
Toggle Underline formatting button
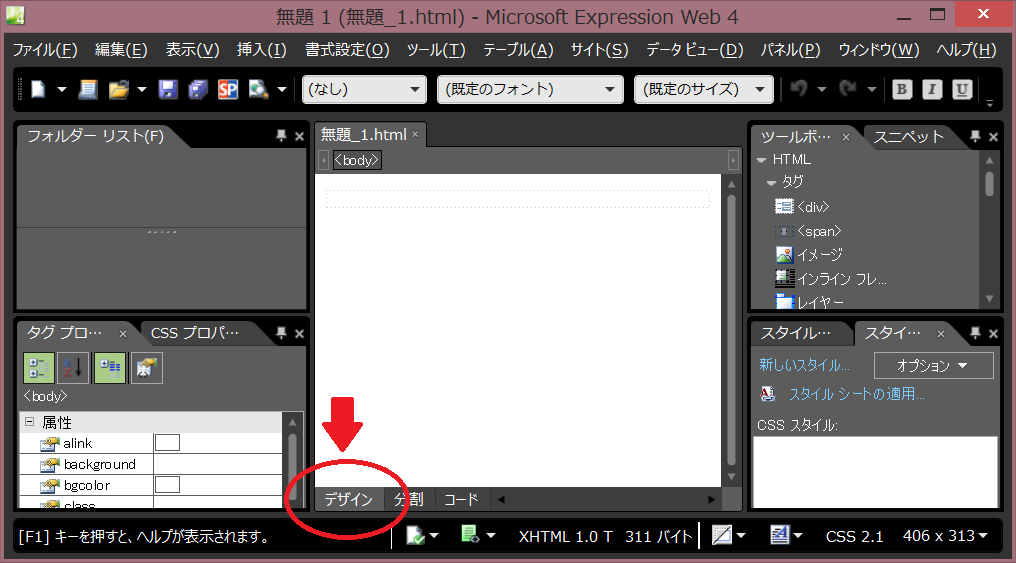click(962, 89)
